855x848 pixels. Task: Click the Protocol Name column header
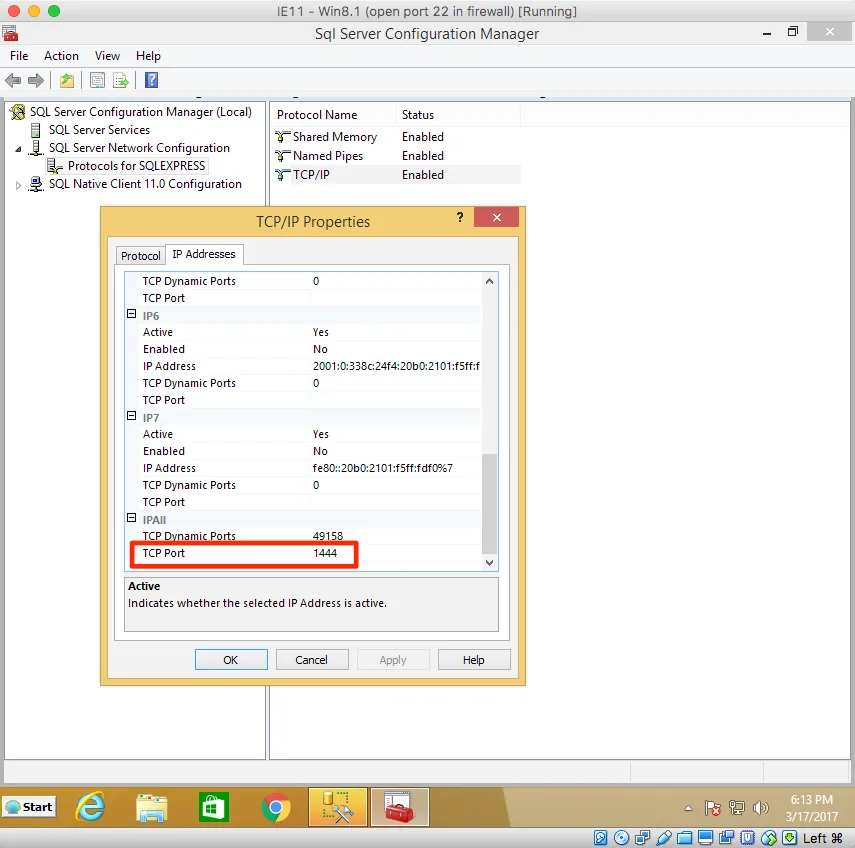point(317,115)
